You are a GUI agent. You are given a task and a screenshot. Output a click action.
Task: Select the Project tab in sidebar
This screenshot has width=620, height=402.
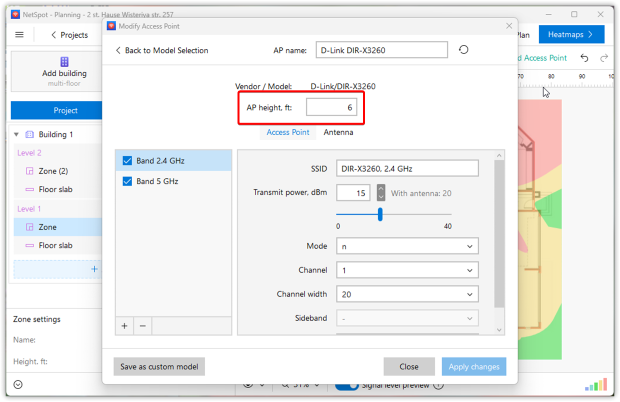(57, 110)
